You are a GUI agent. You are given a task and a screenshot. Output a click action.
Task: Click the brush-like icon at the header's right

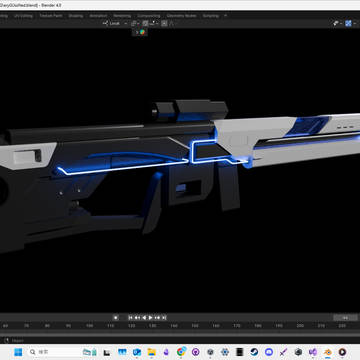tap(336, 23)
